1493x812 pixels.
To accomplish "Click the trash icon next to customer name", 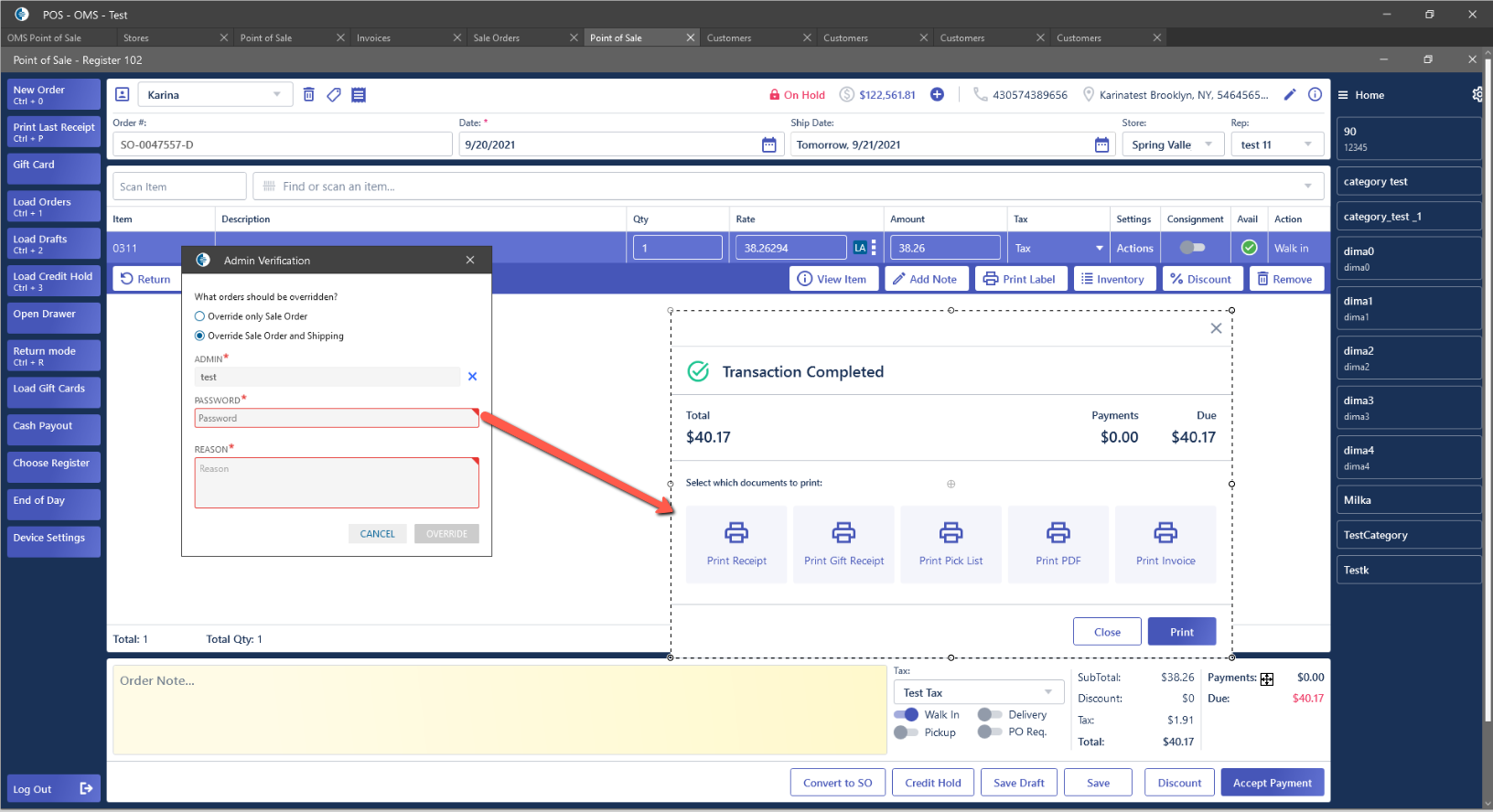I will [x=308, y=95].
